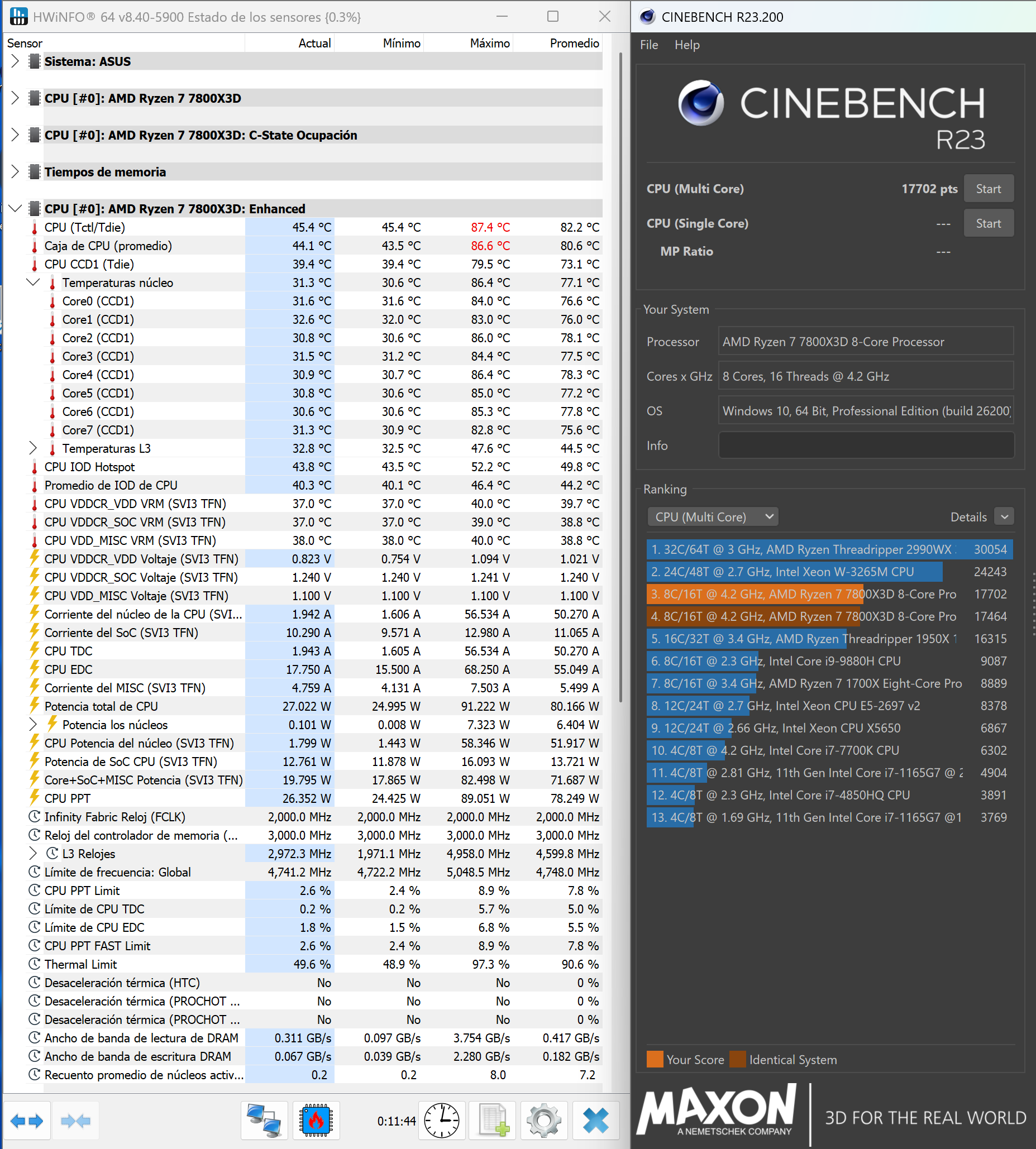Open the CPU (Multi Core) ranking dropdown
Viewport: 1036px width, 1149px height.
pyautogui.click(x=713, y=517)
